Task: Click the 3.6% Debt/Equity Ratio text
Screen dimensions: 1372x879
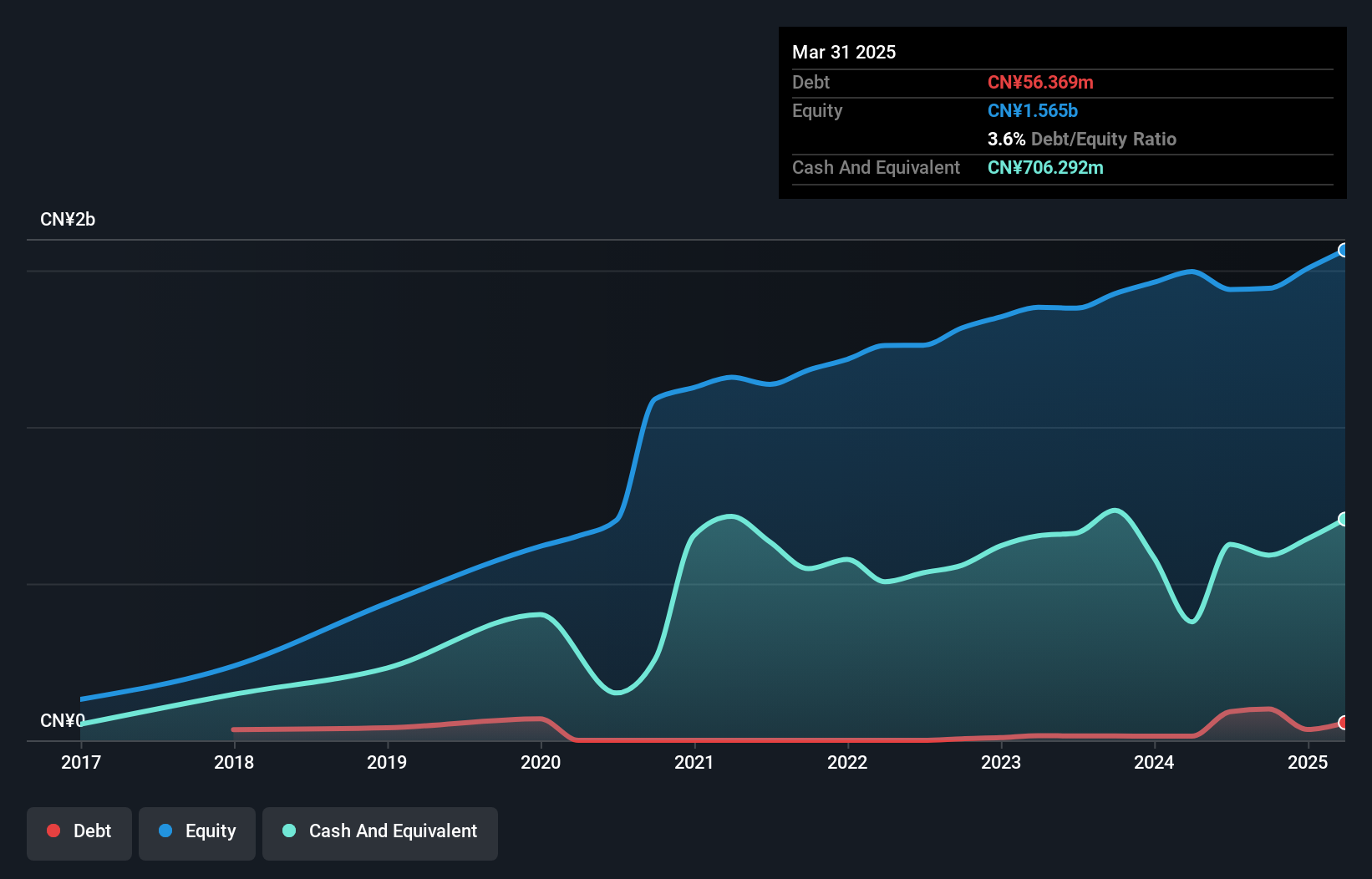Action: [1082, 139]
